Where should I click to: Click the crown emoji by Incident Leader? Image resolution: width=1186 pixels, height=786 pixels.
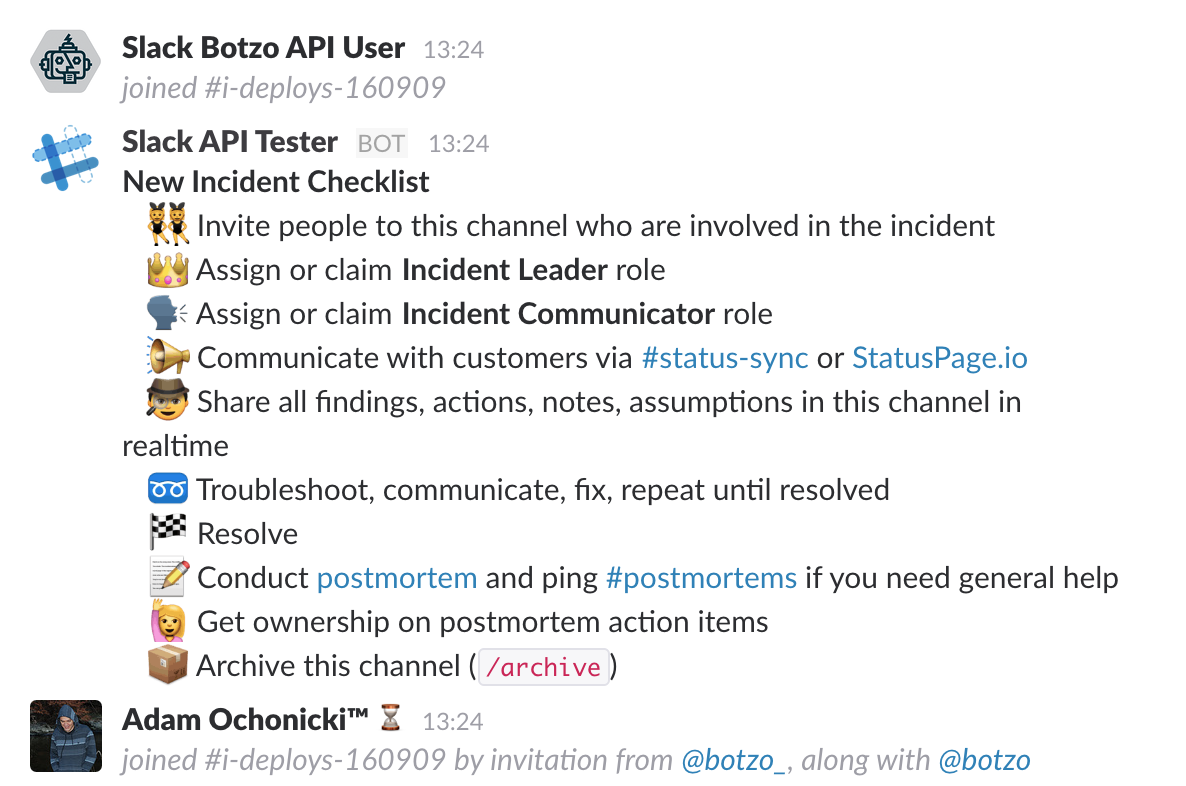(168, 269)
